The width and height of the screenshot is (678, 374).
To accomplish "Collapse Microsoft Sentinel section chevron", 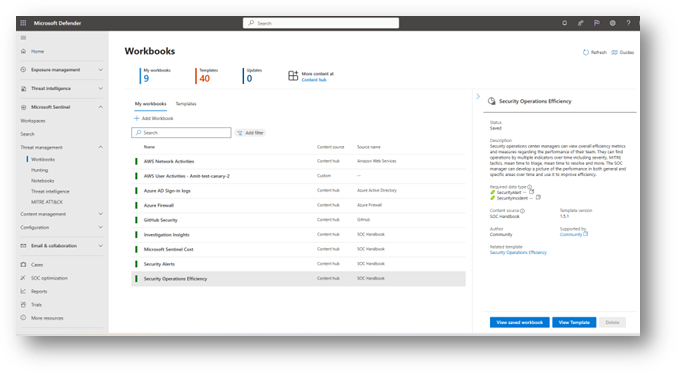I will [100, 107].
